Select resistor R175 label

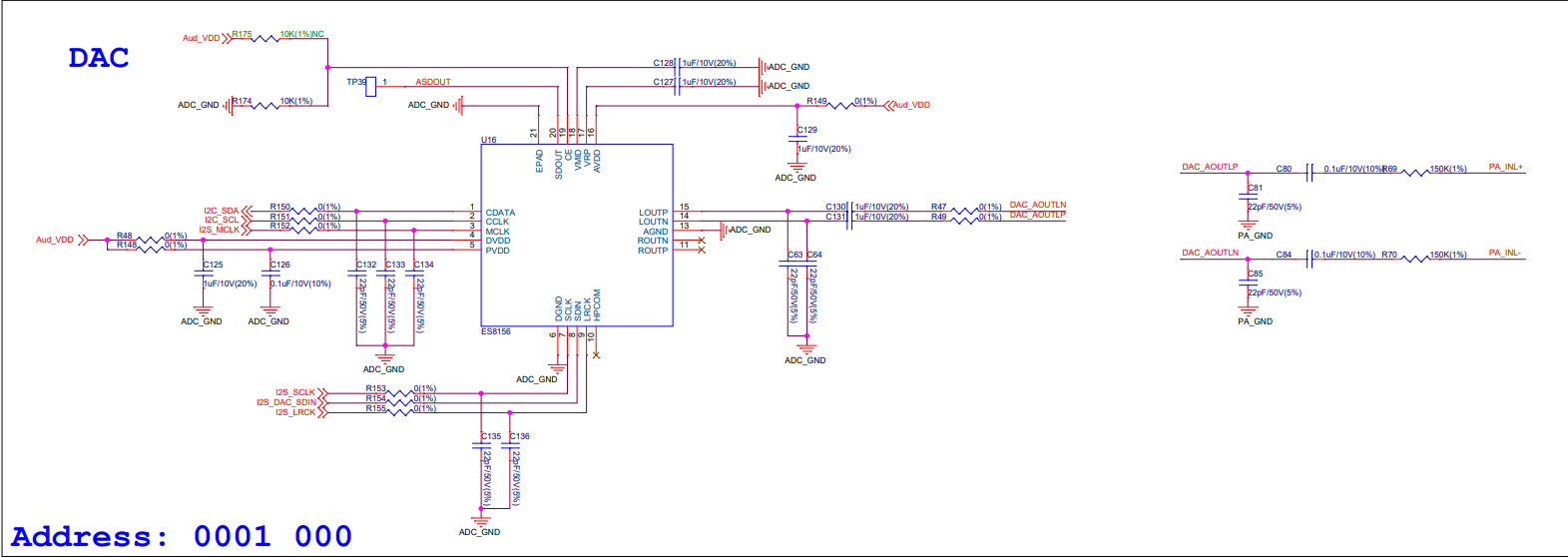coord(242,34)
